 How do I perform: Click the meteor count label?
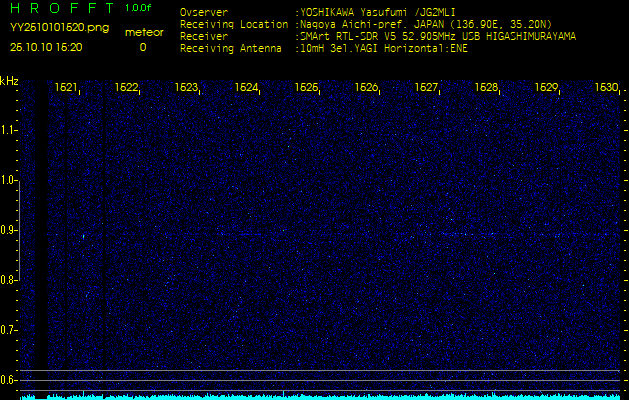coord(142,32)
